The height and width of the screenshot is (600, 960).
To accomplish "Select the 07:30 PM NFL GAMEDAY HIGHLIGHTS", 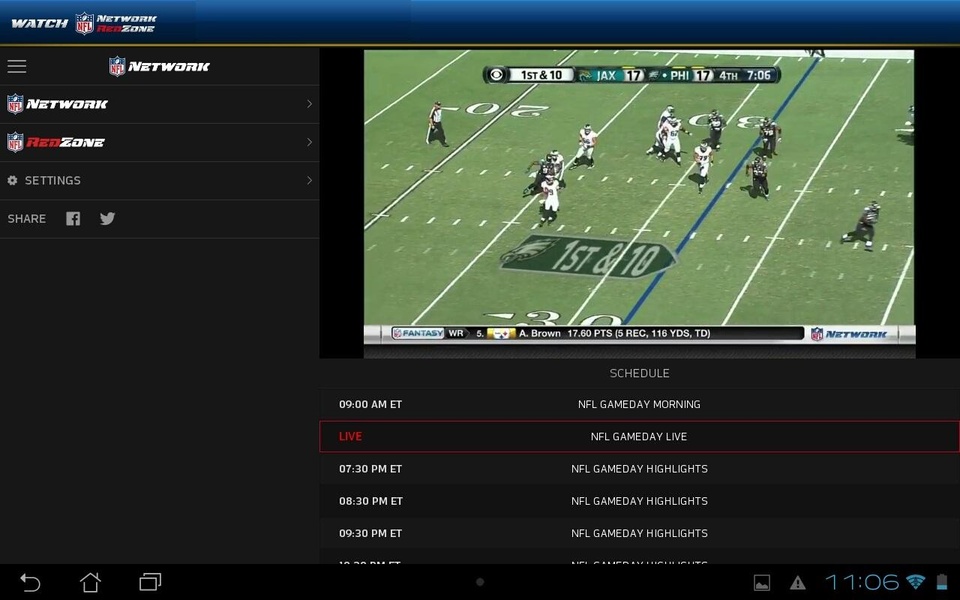I will (x=639, y=469).
